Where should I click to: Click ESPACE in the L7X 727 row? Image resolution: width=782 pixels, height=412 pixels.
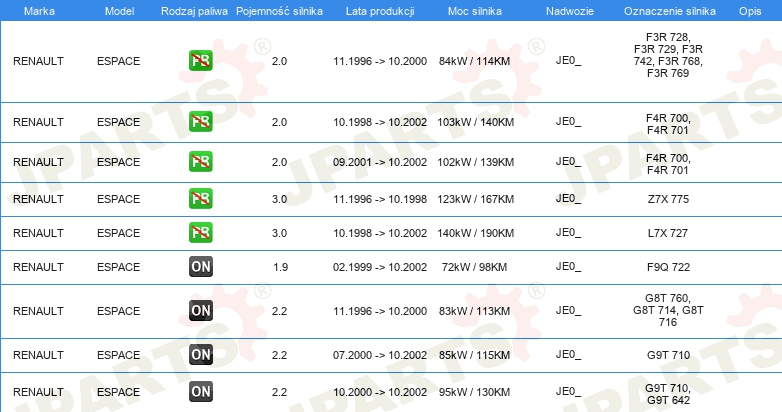click(118, 233)
